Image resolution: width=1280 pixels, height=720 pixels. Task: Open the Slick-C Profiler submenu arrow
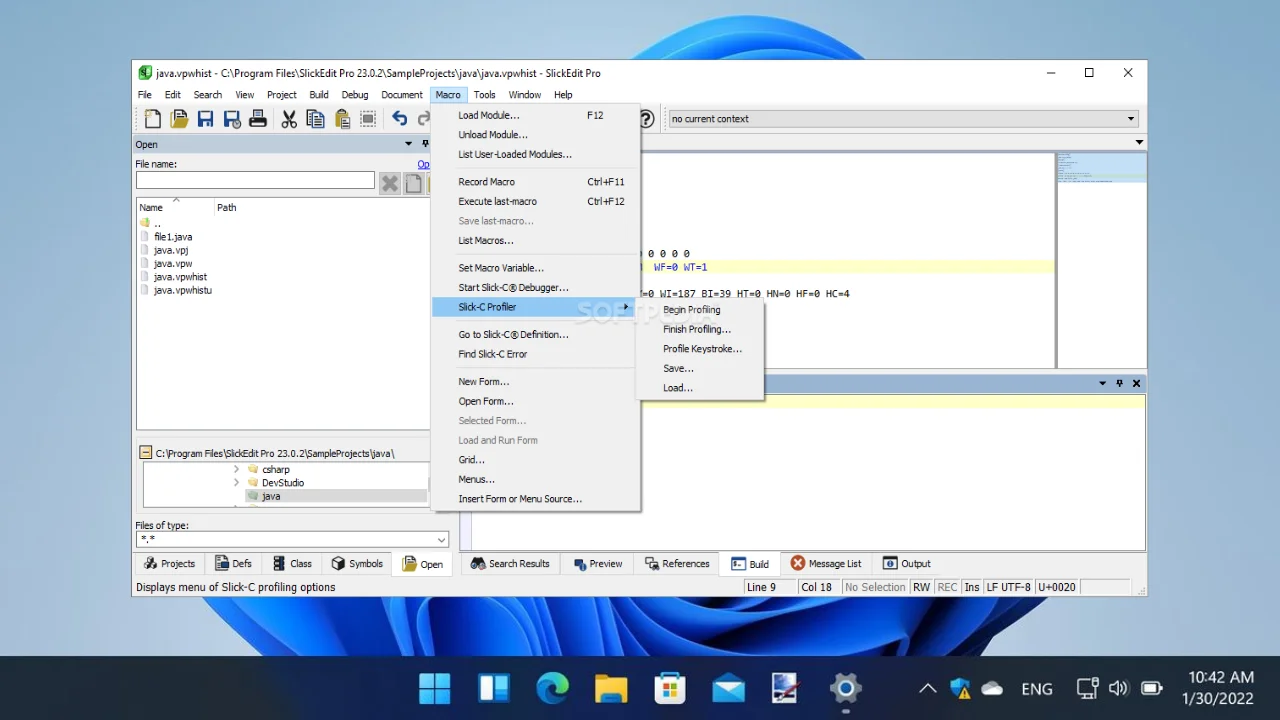tap(626, 307)
